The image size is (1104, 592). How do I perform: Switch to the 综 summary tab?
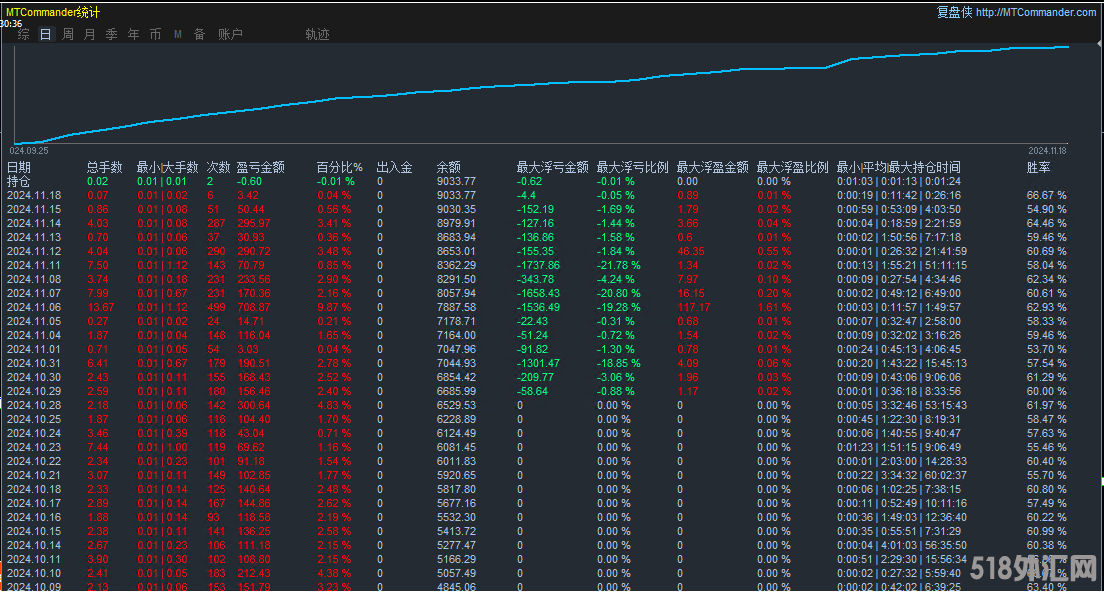(x=24, y=34)
